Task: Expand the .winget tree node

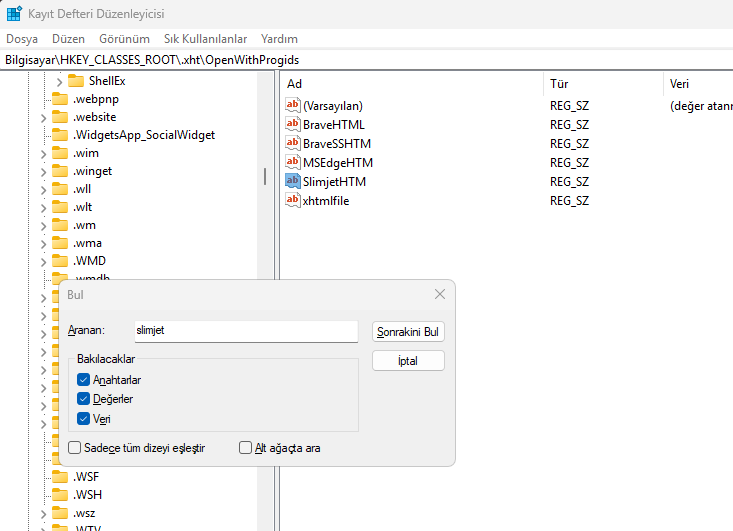Action: 43,172
